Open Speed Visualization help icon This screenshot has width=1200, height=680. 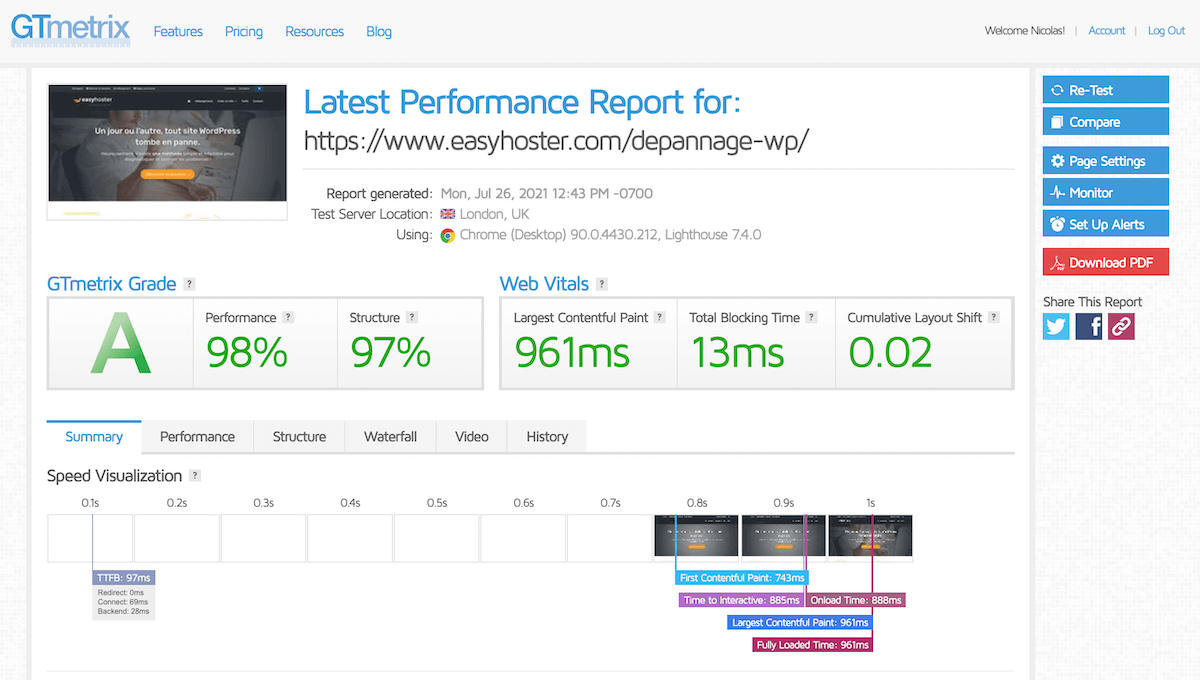click(196, 476)
